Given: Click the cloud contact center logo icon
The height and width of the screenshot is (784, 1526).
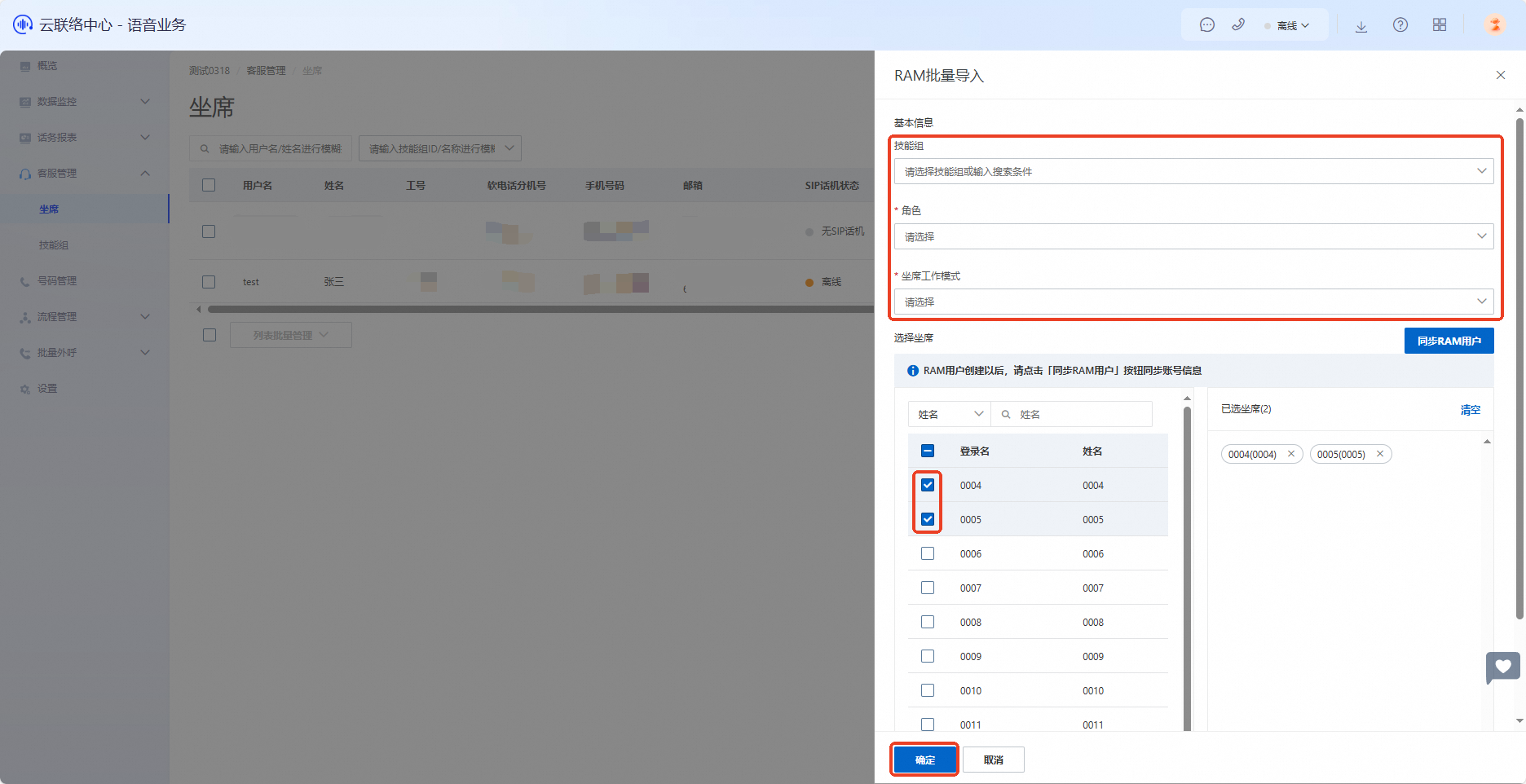Looking at the screenshot, I should (x=23, y=24).
